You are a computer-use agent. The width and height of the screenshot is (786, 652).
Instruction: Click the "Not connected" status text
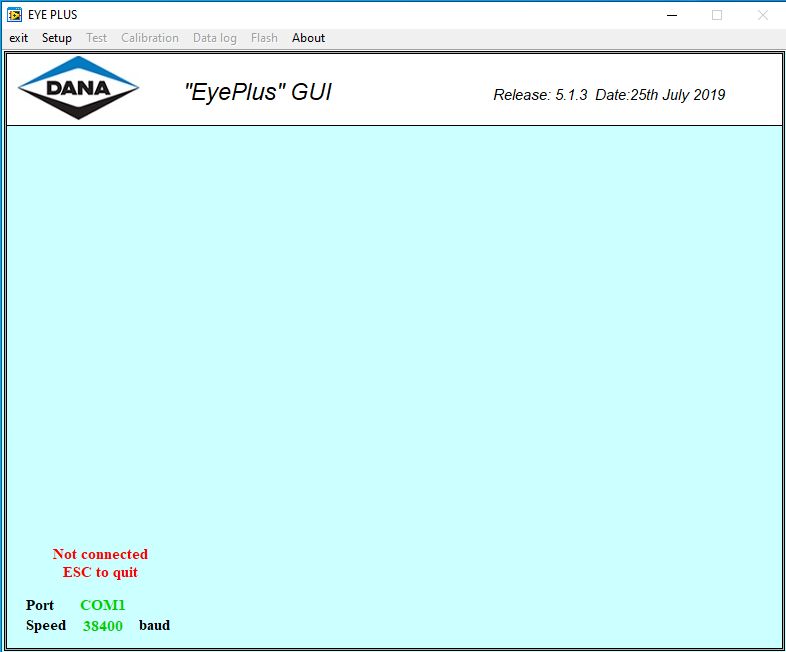tap(100, 554)
